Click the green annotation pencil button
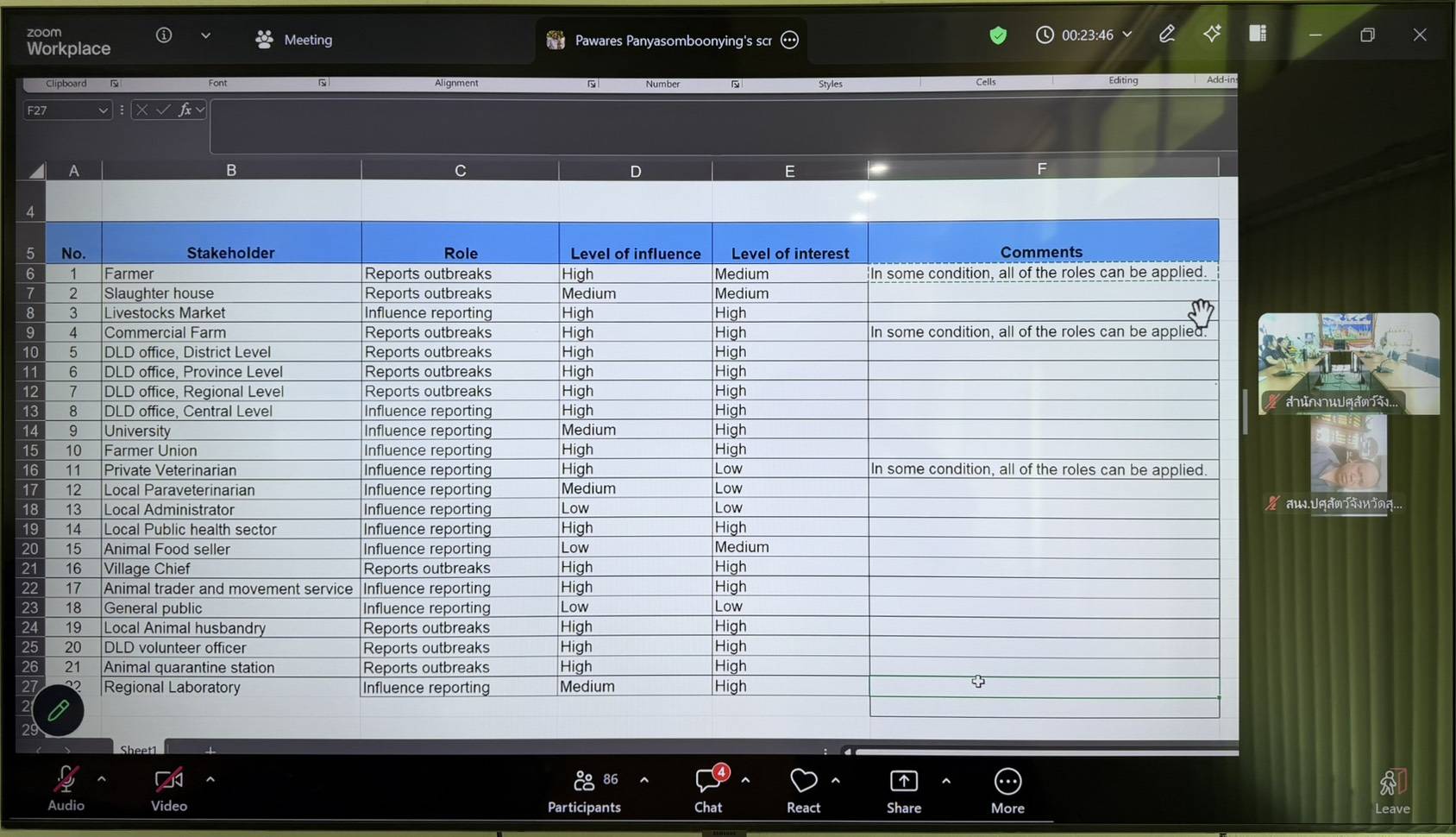1456x837 pixels. [x=58, y=711]
